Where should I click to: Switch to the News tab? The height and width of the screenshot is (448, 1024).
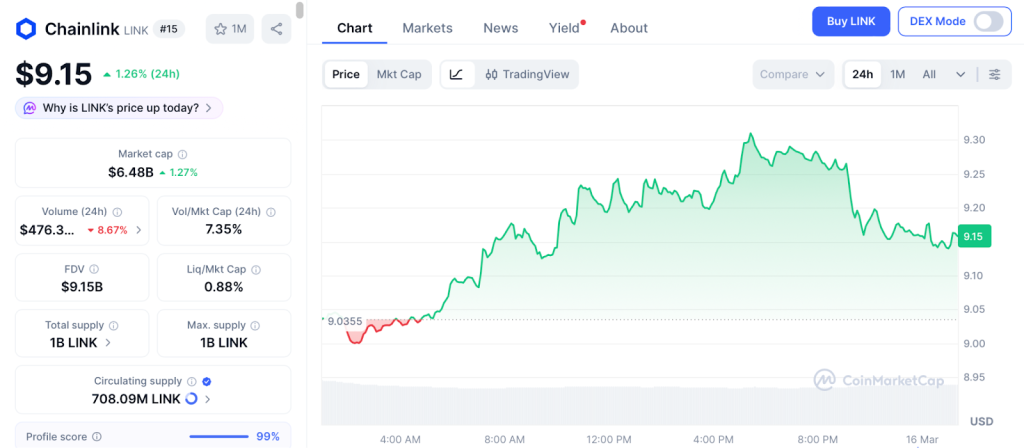click(500, 28)
